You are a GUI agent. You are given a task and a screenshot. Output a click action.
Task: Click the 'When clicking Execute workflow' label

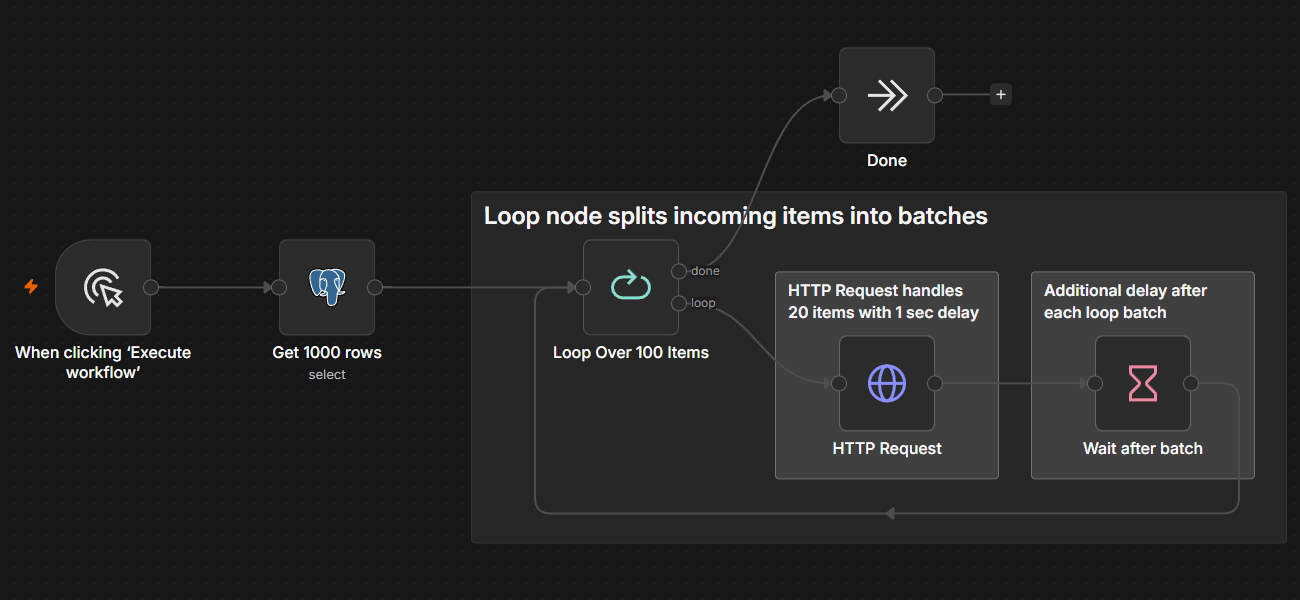coord(103,362)
